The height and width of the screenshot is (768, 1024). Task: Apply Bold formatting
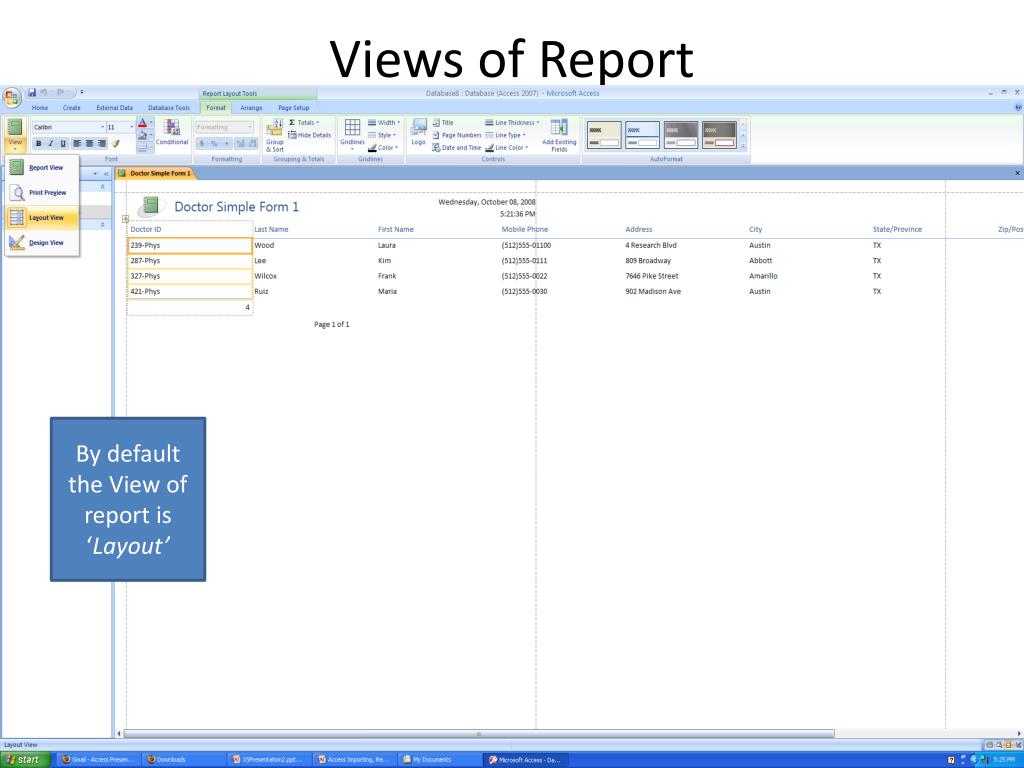pyautogui.click(x=39, y=144)
